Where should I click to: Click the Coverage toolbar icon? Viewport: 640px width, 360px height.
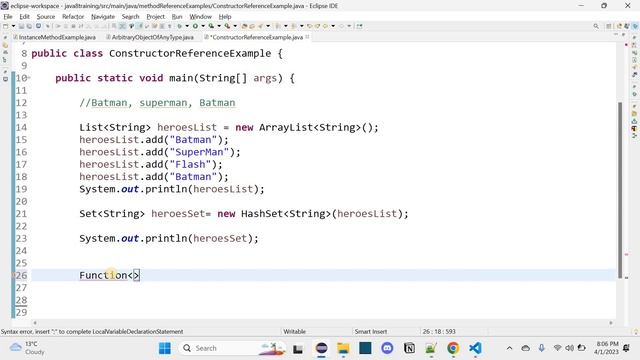[x=211, y=26]
